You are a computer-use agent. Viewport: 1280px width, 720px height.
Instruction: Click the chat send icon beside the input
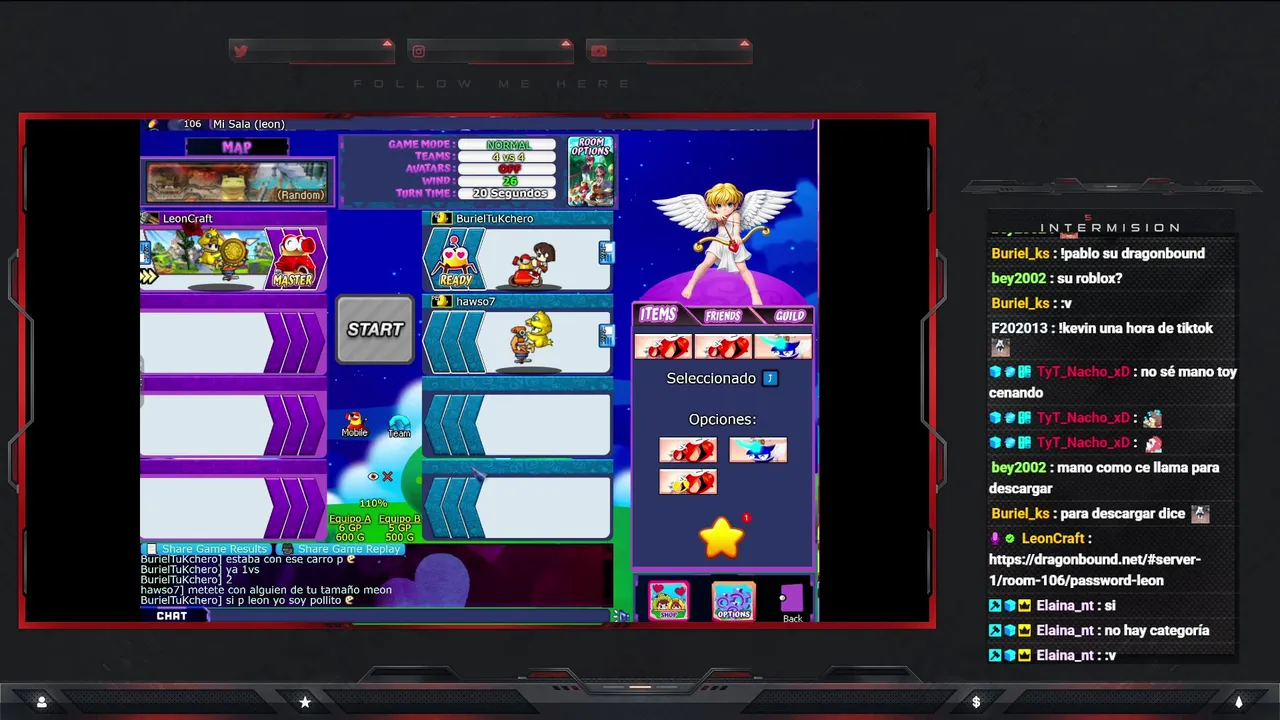[x=621, y=616]
